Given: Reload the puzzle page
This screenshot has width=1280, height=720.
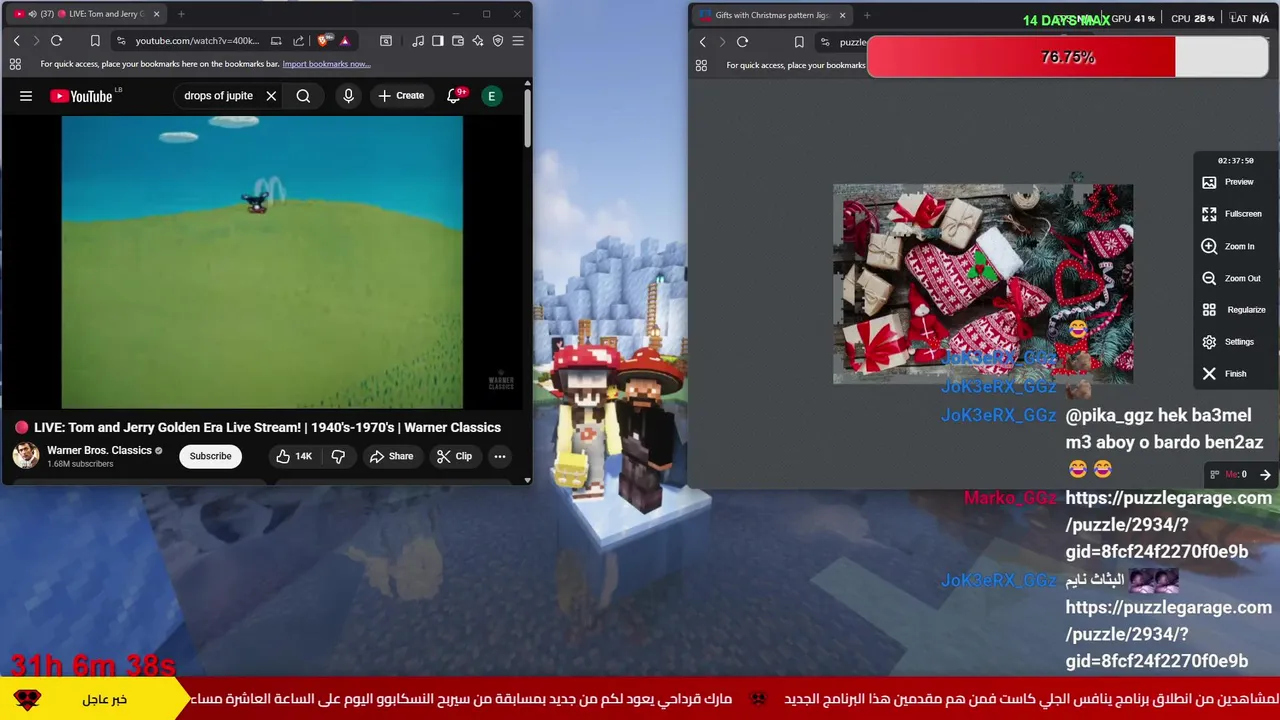Looking at the screenshot, I should (x=742, y=42).
